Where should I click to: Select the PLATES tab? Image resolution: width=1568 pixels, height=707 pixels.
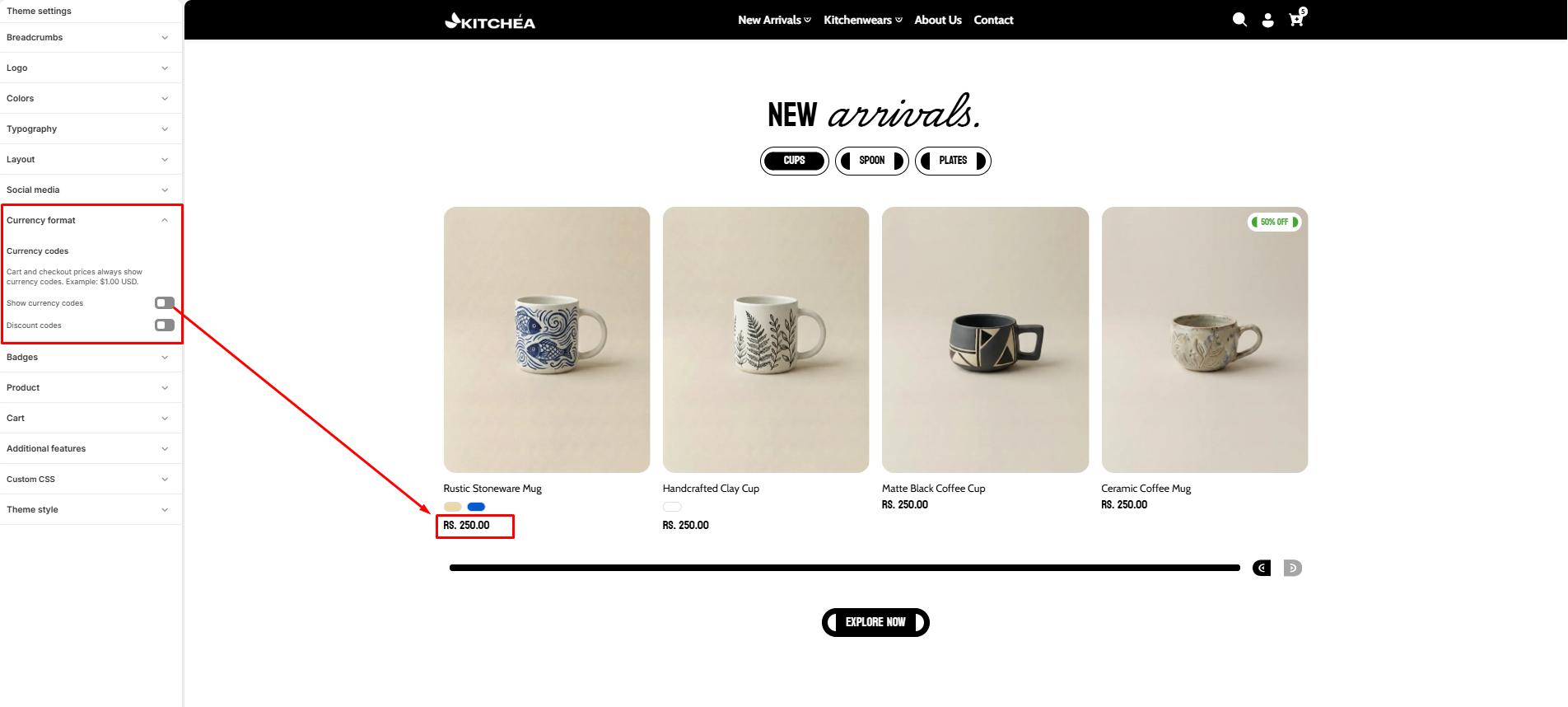tap(953, 161)
